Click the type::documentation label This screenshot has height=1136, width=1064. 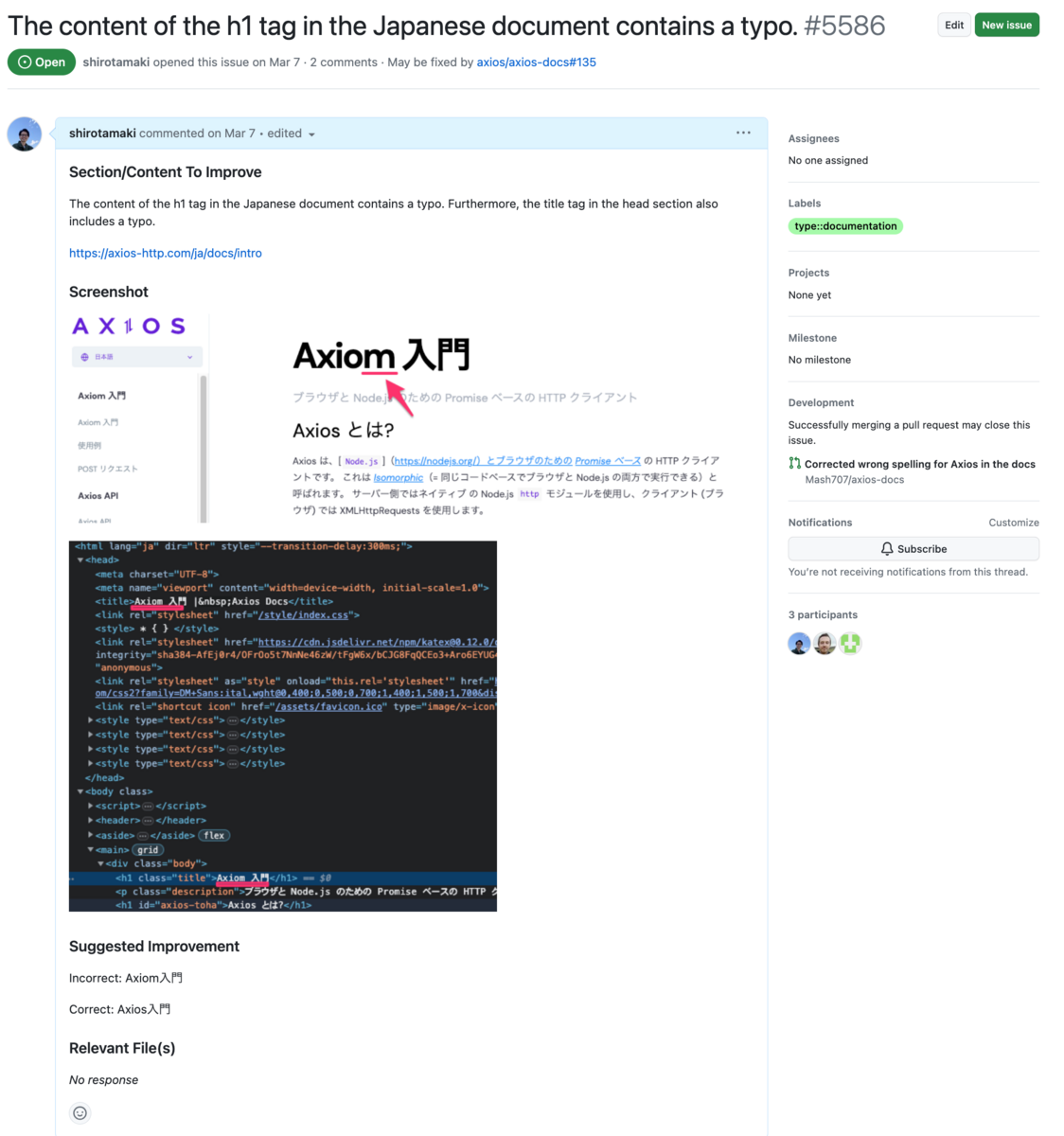[845, 226]
